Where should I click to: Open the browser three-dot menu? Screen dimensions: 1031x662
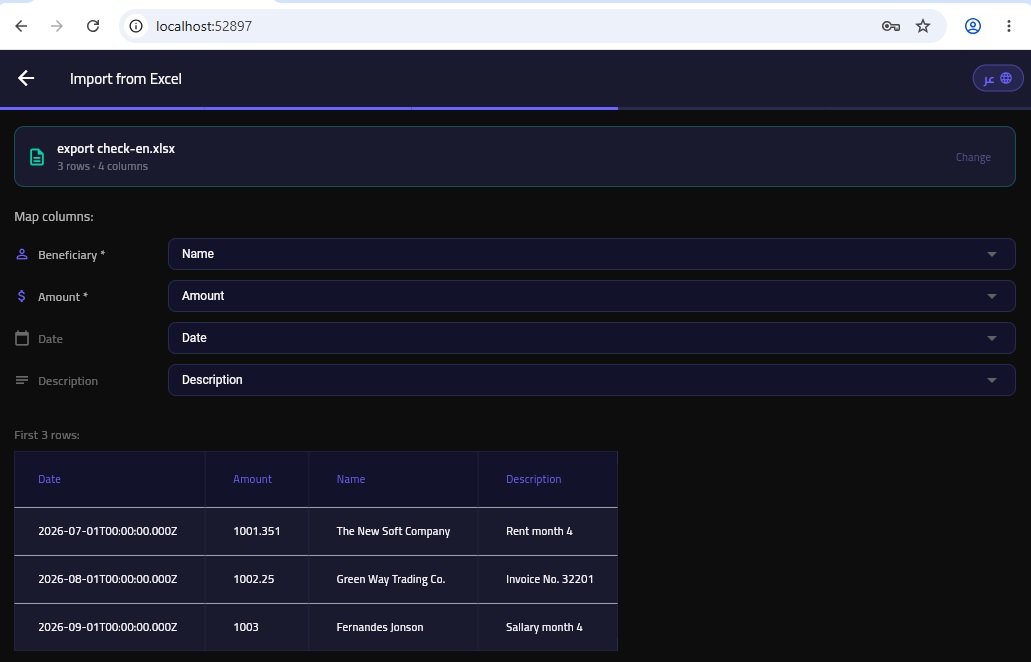[1009, 26]
